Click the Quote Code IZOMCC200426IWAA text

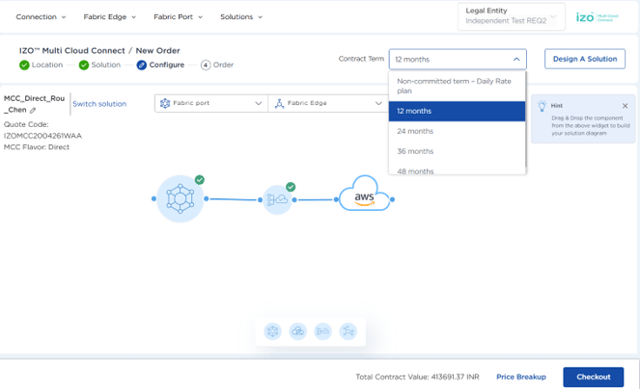coord(43,130)
